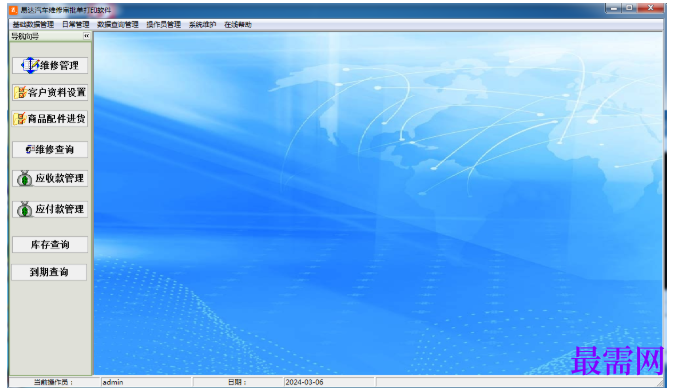Image resolution: width=683 pixels, height=392 pixels.
Task: Close the application window
Action: pyautogui.click(x=651, y=8)
